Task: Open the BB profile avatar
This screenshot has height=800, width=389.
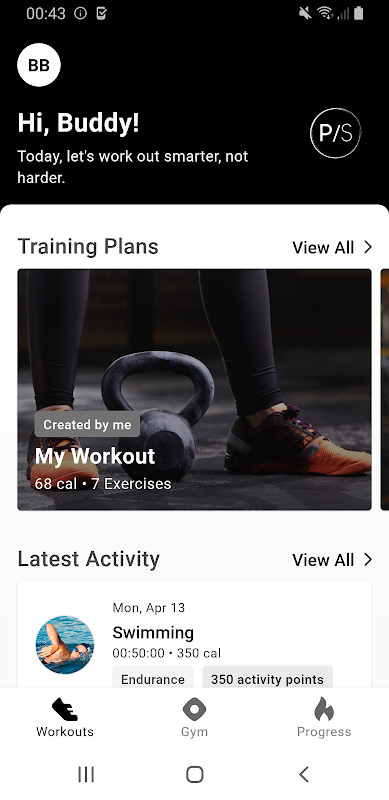Action: [x=39, y=65]
